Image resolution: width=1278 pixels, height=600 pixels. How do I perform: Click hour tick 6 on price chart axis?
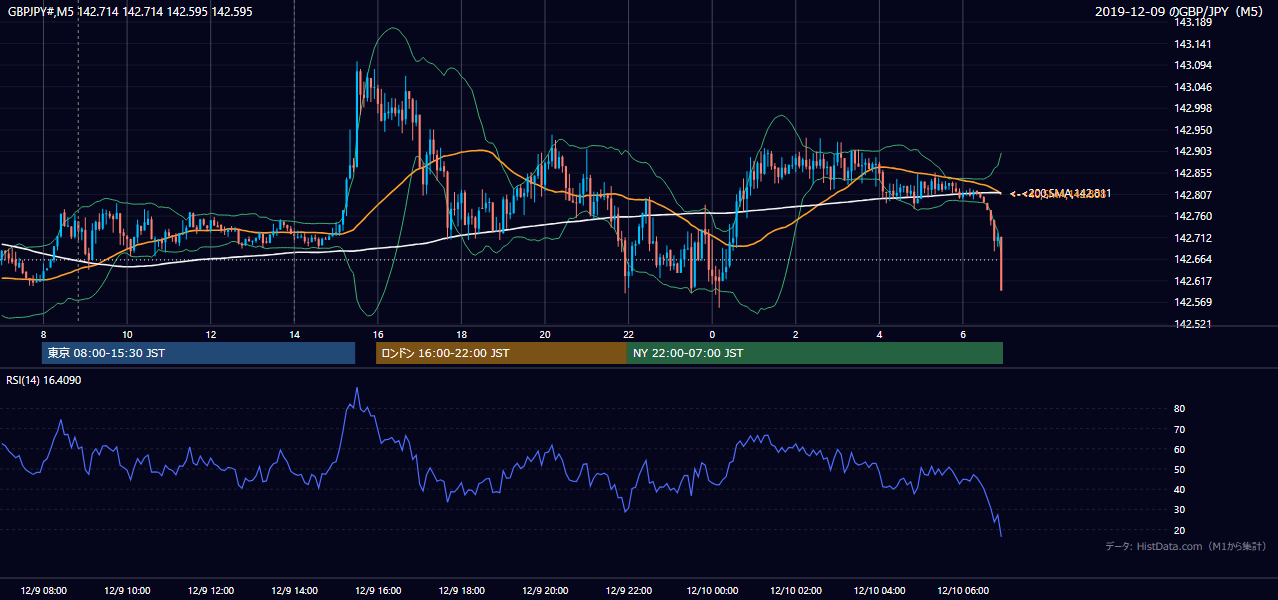tap(963, 334)
